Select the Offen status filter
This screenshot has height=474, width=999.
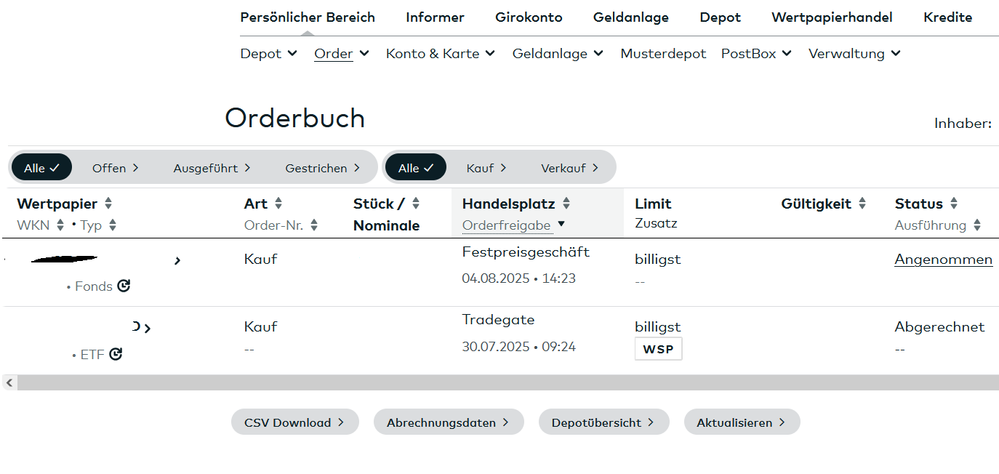pos(115,168)
